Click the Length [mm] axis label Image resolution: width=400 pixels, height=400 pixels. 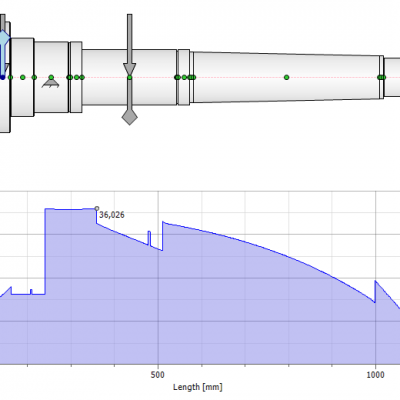tap(198, 387)
